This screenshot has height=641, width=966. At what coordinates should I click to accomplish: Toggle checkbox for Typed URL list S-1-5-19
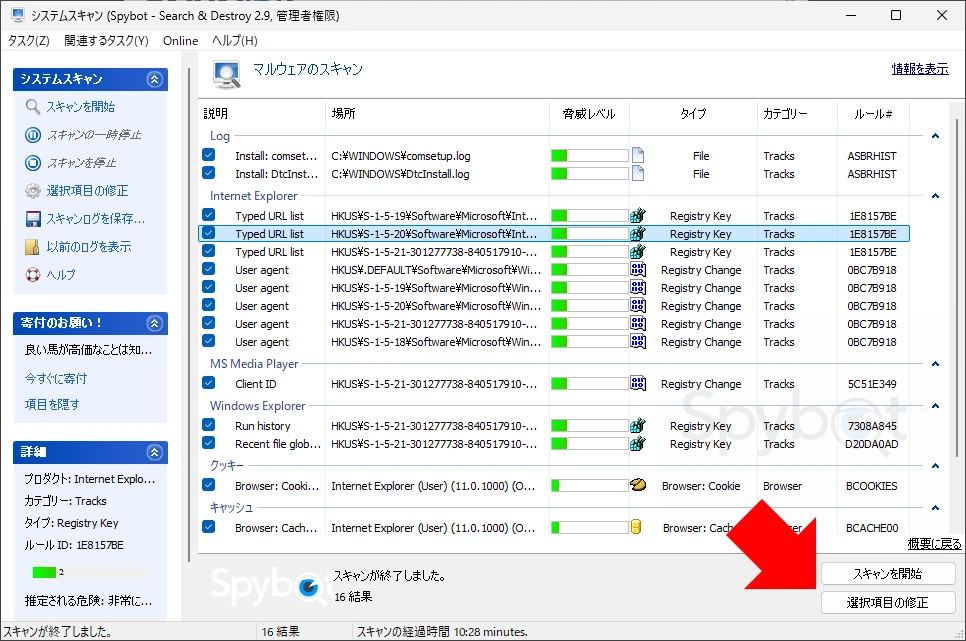point(209,214)
